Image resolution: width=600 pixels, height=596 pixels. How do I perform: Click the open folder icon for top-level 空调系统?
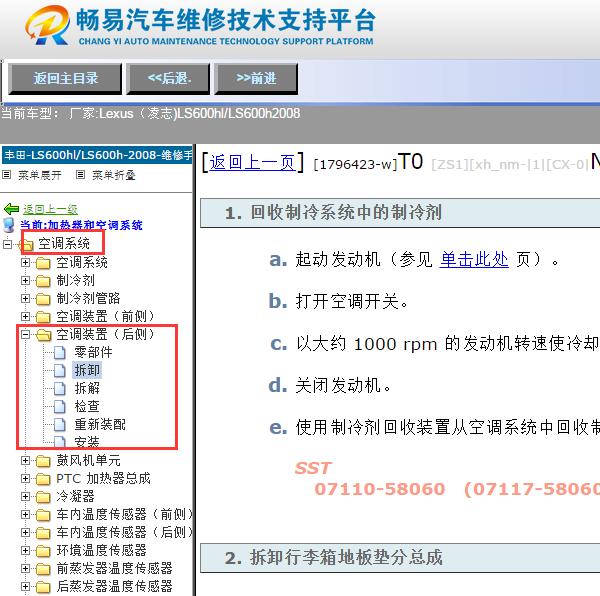pyautogui.click(x=26, y=244)
